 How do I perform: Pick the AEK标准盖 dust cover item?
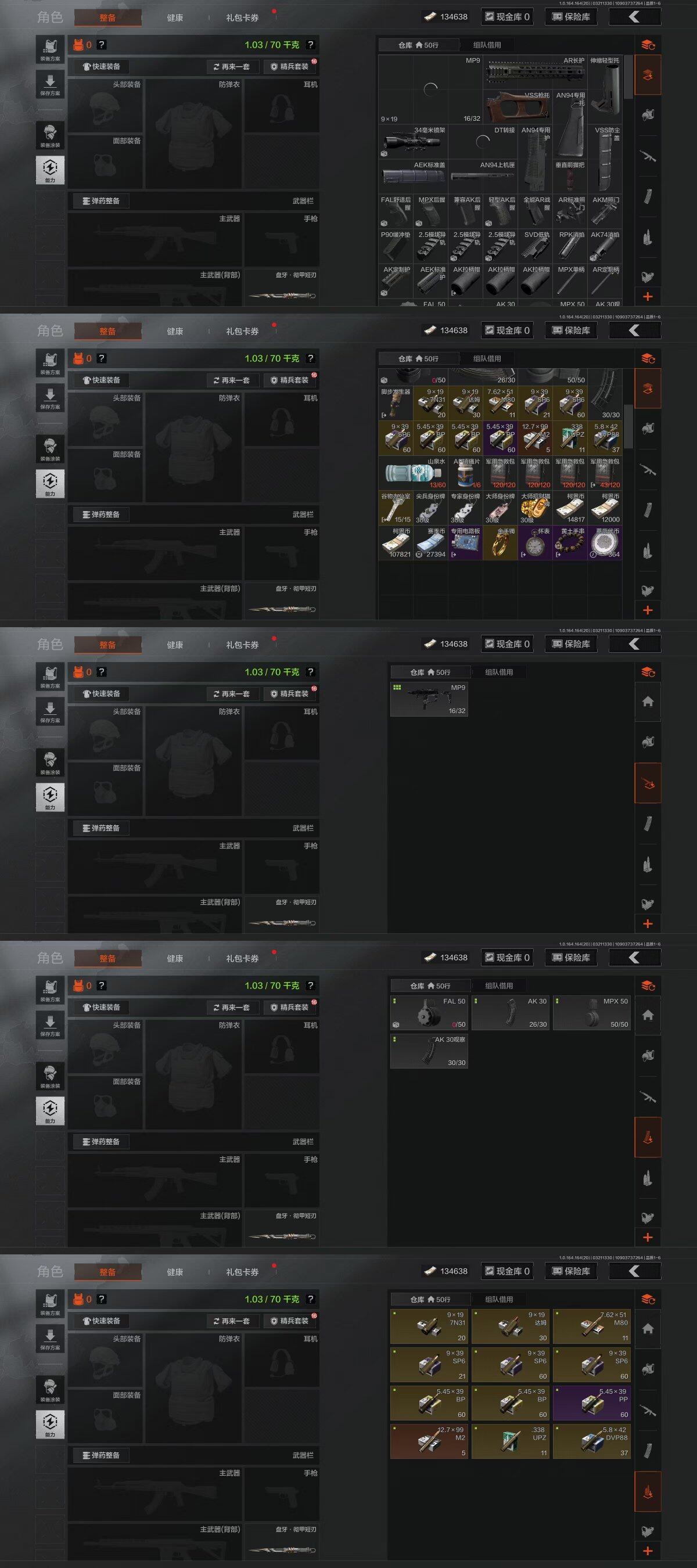[413, 177]
